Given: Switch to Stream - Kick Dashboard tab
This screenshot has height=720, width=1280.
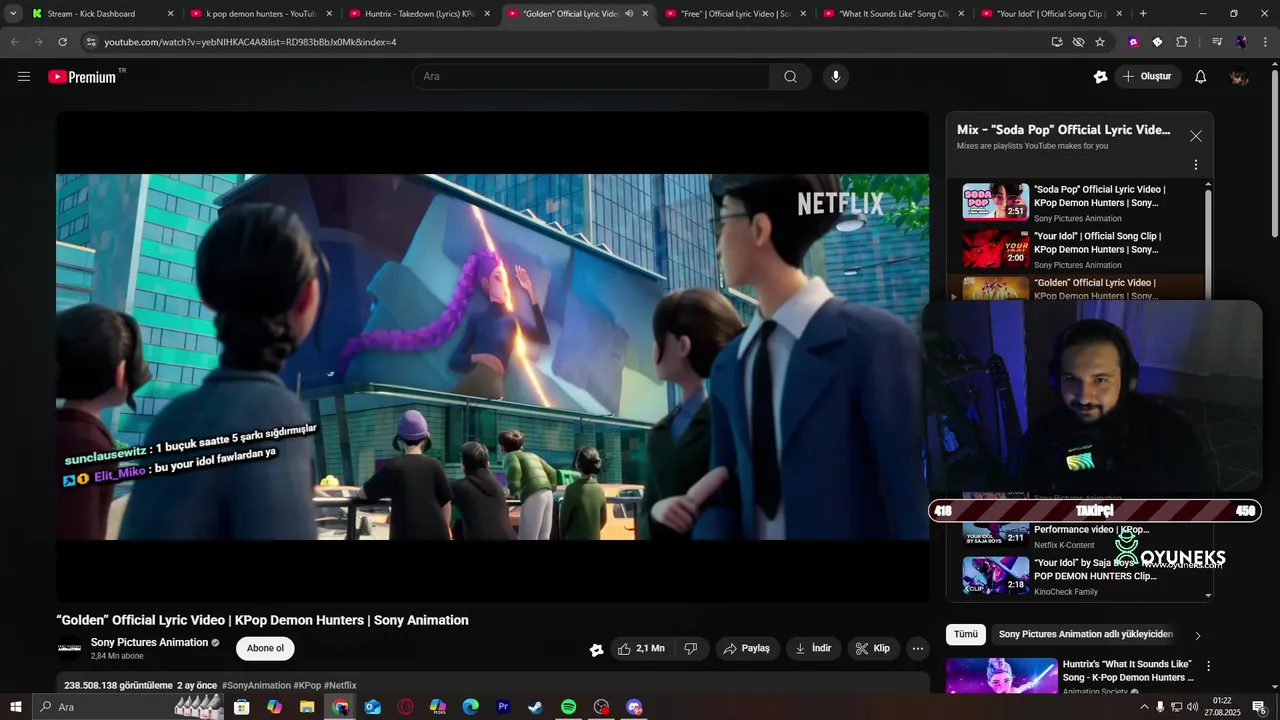Looking at the screenshot, I should pyautogui.click(x=100, y=14).
